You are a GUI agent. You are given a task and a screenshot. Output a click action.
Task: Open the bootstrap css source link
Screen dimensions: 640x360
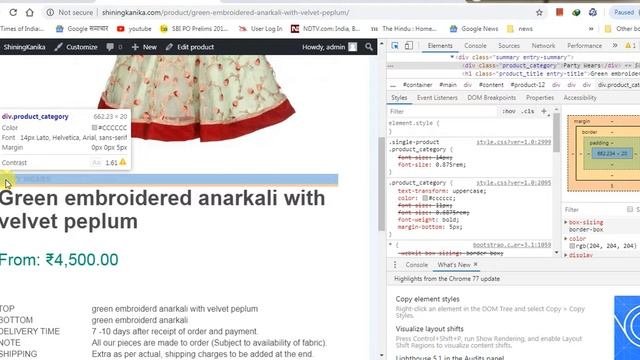[x=512, y=245]
